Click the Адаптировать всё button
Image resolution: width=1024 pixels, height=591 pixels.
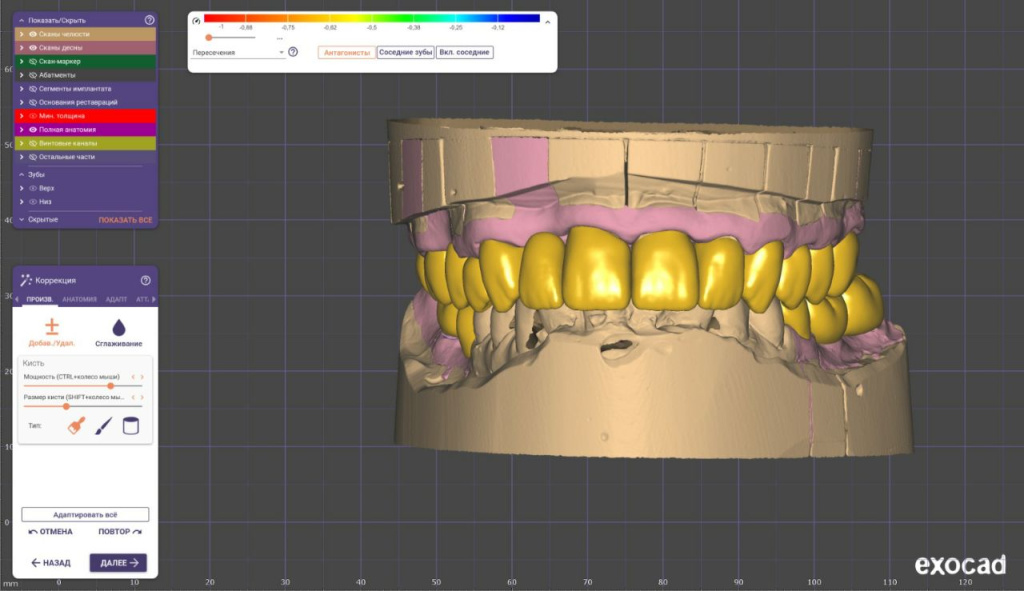click(85, 514)
